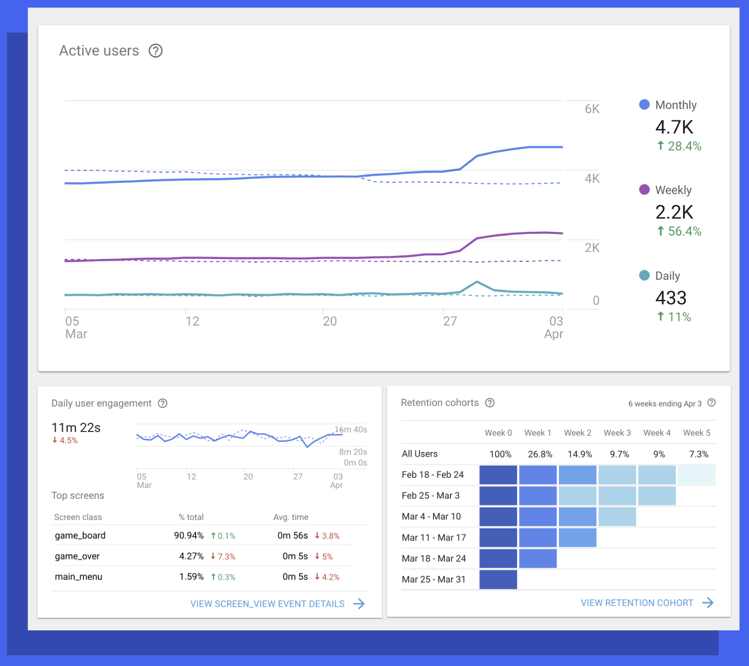Click Week 1 cell of Mar 18 - Mar 24
The image size is (749, 666).
(538, 559)
